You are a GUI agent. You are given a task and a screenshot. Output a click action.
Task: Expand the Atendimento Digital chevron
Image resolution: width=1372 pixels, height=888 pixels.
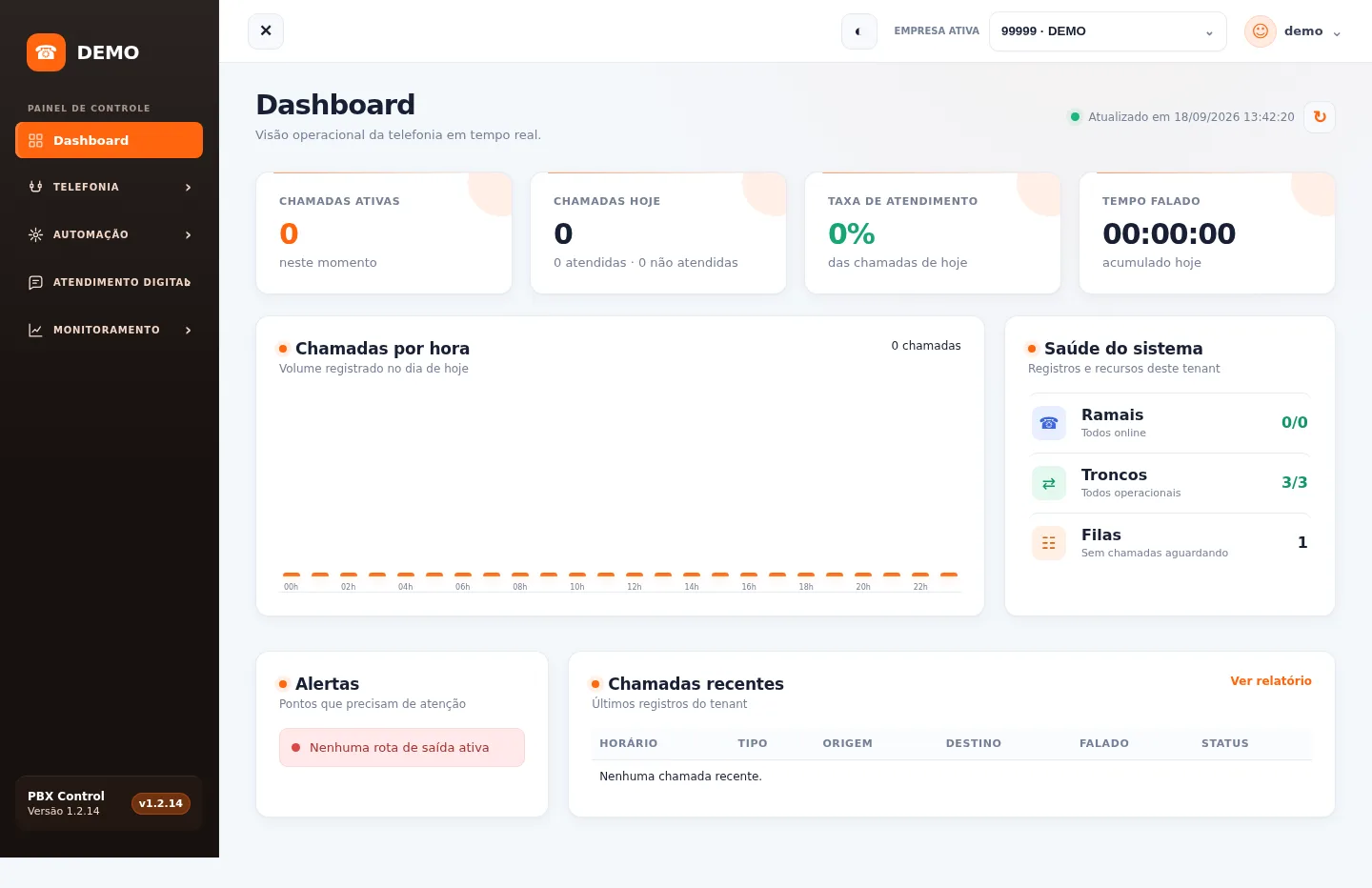point(188,283)
